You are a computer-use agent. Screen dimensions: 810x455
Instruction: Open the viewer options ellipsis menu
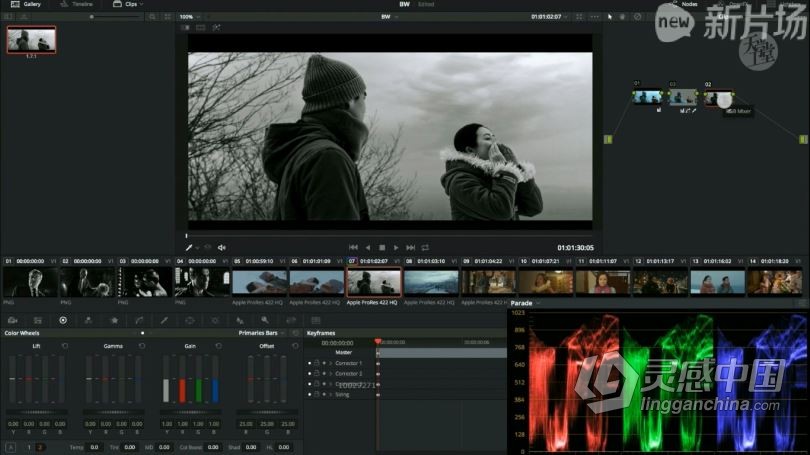(x=595, y=17)
